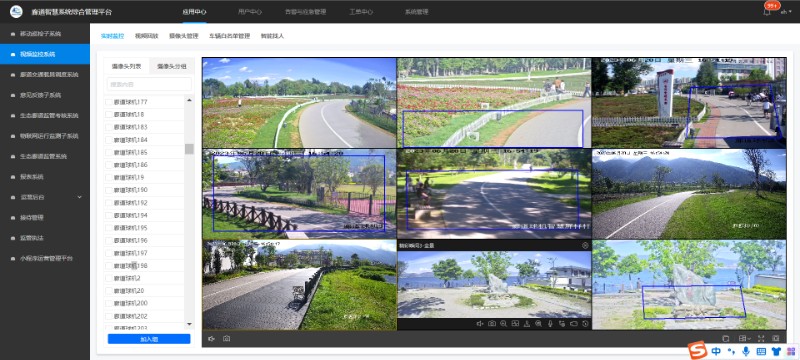The height and width of the screenshot is (360, 800).
Task: Capture snapshot with bottom-left camera icon
Action: [227, 339]
